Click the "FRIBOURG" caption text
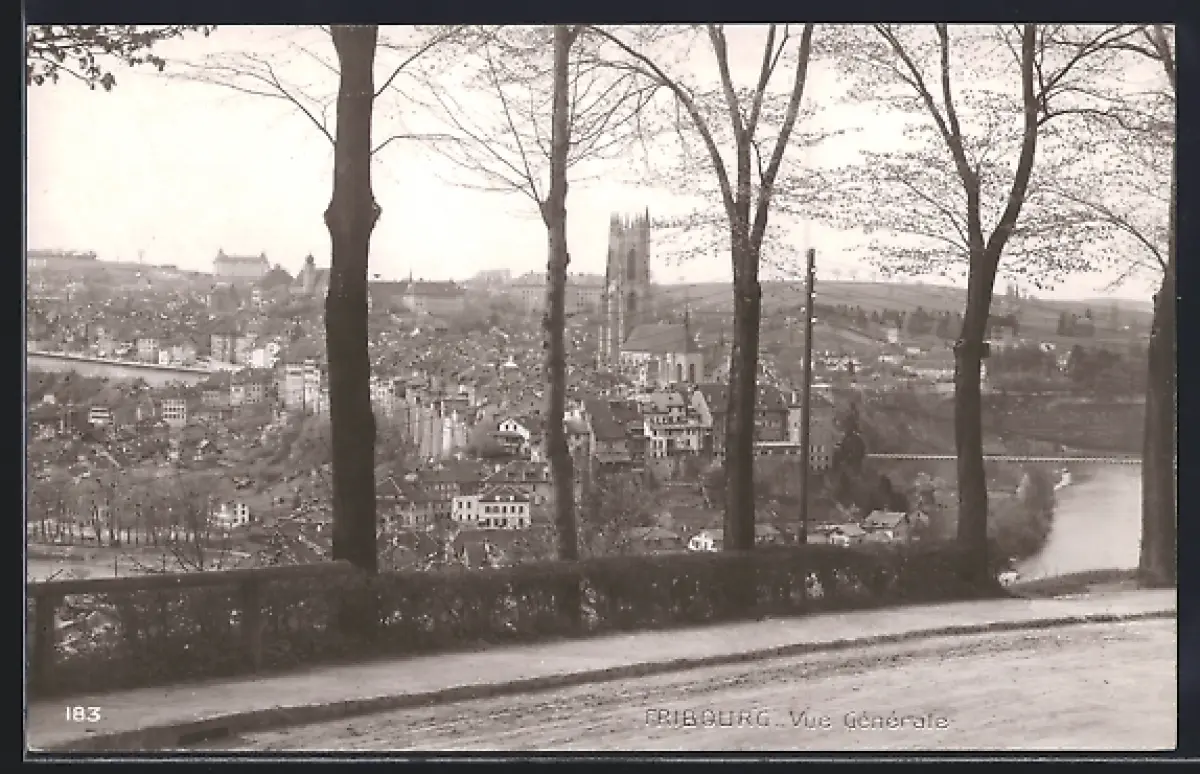1200x774 pixels. [708, 718]
